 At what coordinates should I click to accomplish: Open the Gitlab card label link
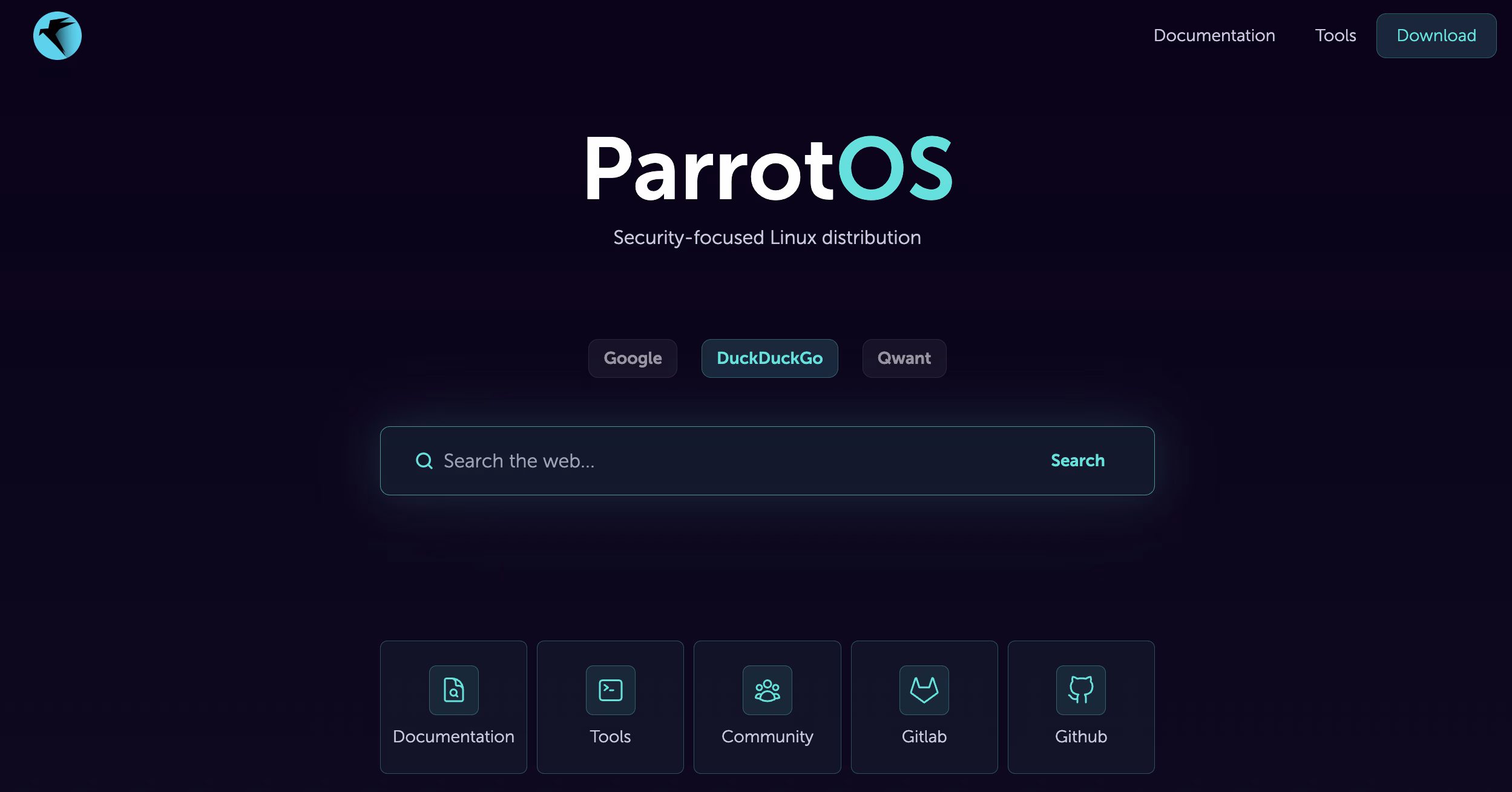click(x=924, y=737)
